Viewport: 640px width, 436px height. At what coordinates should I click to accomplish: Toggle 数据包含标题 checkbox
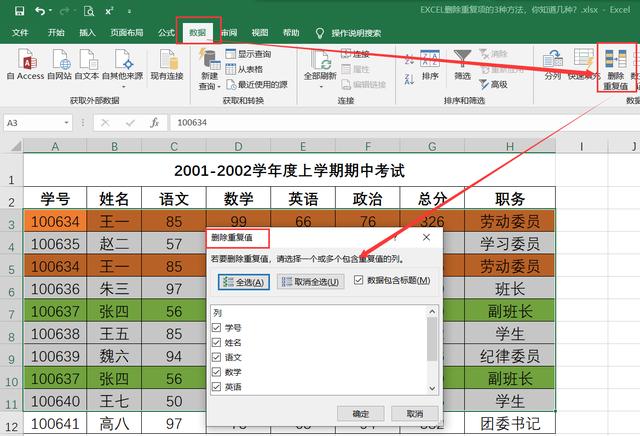click(358, 280)
